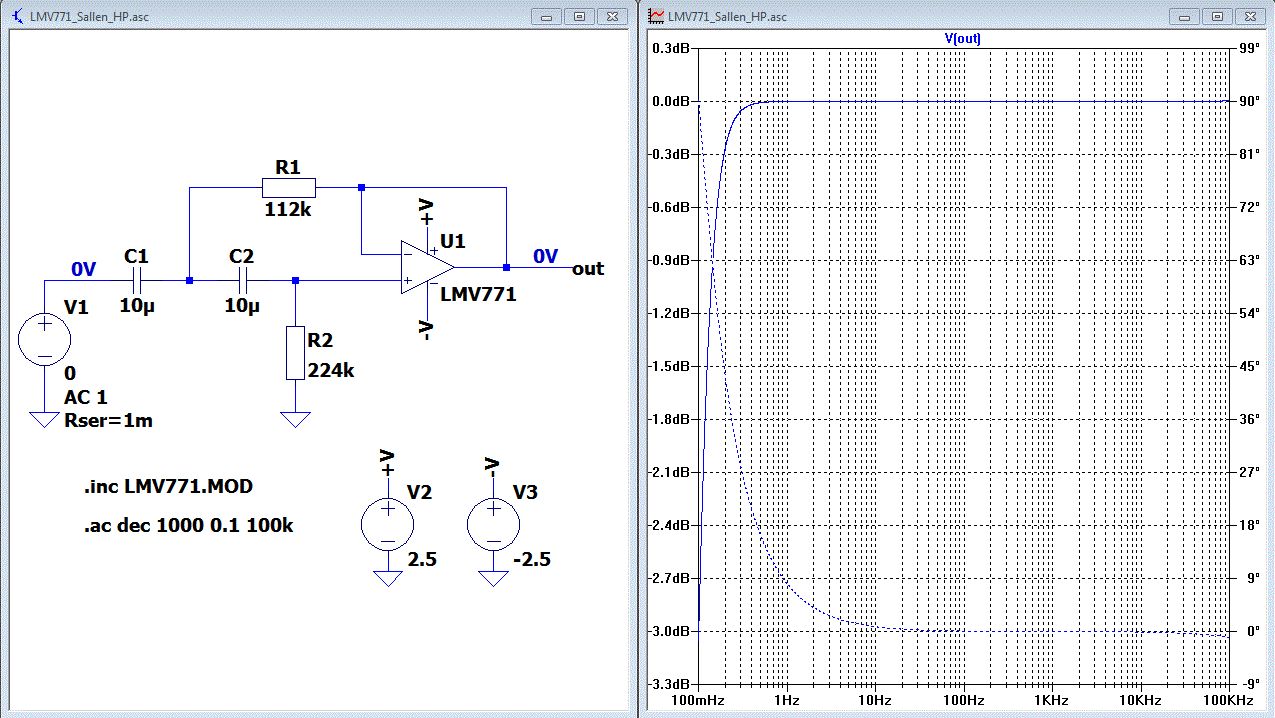Image resolution: width=1275 pixels, height=718 pixels.
Task: Close the waveform plot window
Action: pyautogui.click(x=1248, y=16)
